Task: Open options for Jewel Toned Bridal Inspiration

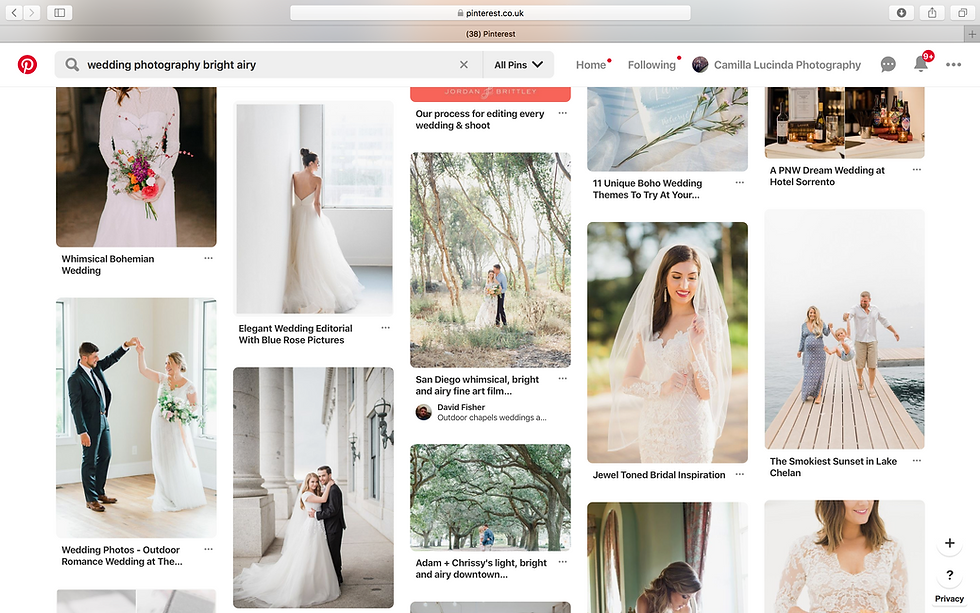Action: pyautogui.click(x=739, y=474)
